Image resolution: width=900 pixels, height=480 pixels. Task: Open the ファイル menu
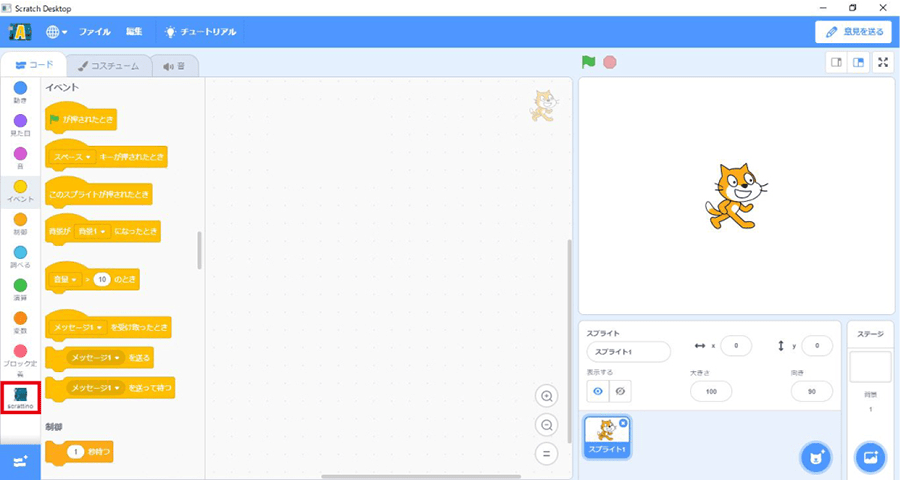[95, 32]
